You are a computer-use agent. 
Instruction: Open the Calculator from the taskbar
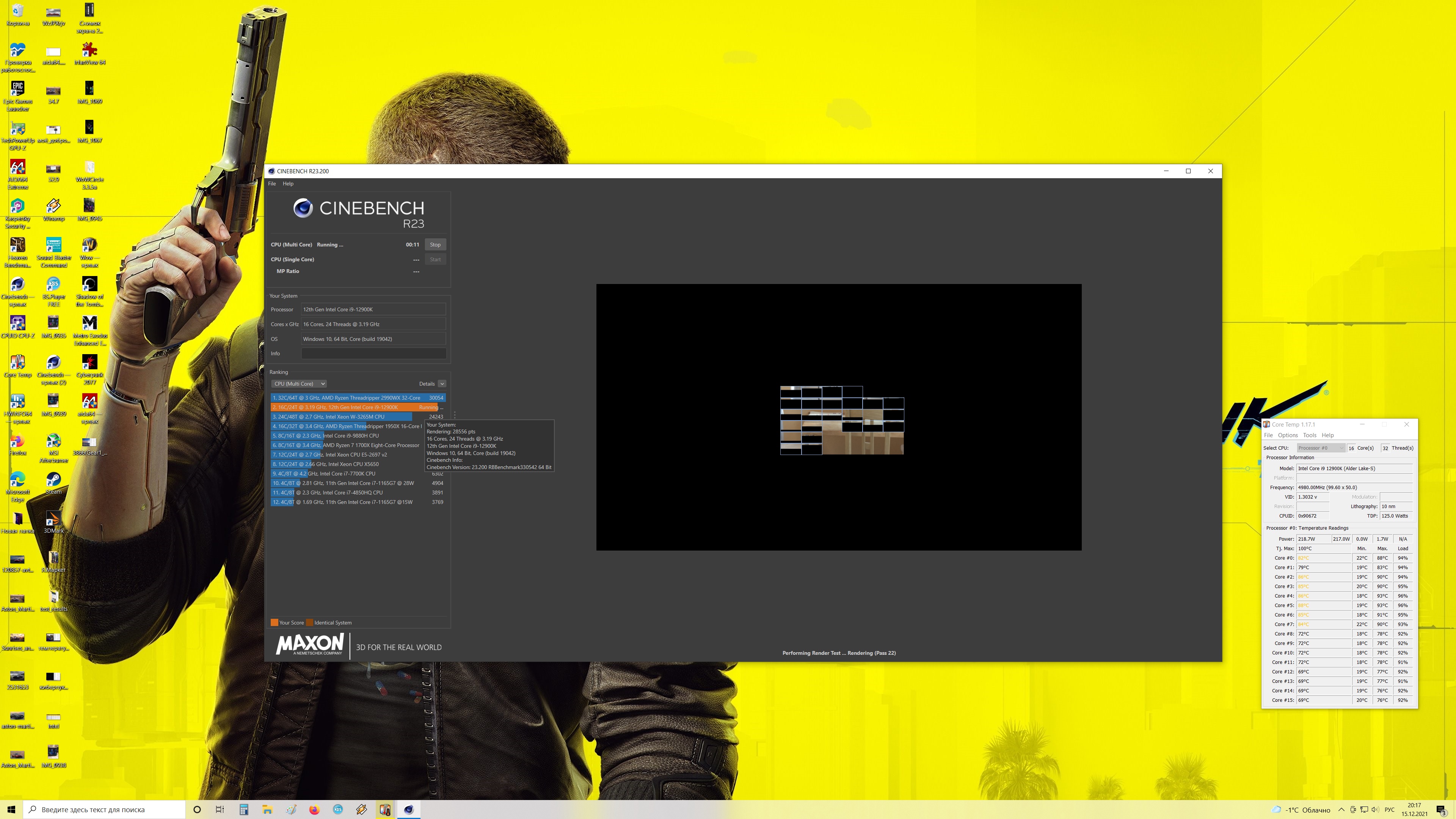point(243,810)
